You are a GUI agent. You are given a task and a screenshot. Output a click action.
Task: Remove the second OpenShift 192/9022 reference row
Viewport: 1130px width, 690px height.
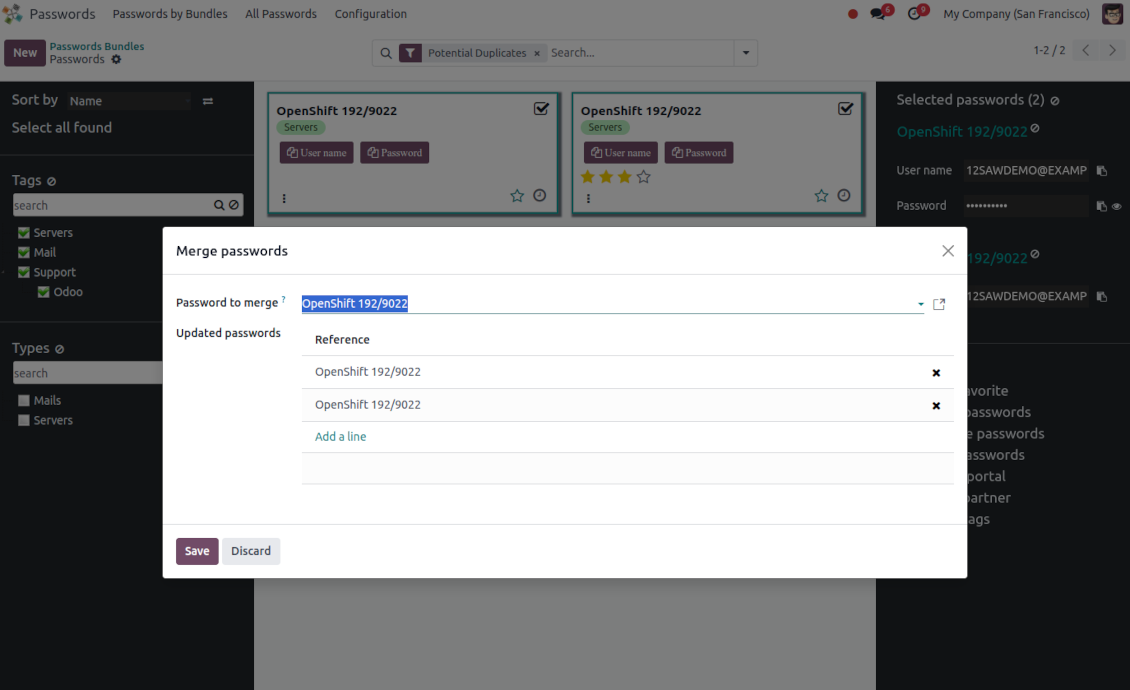(x=936, y=406)
